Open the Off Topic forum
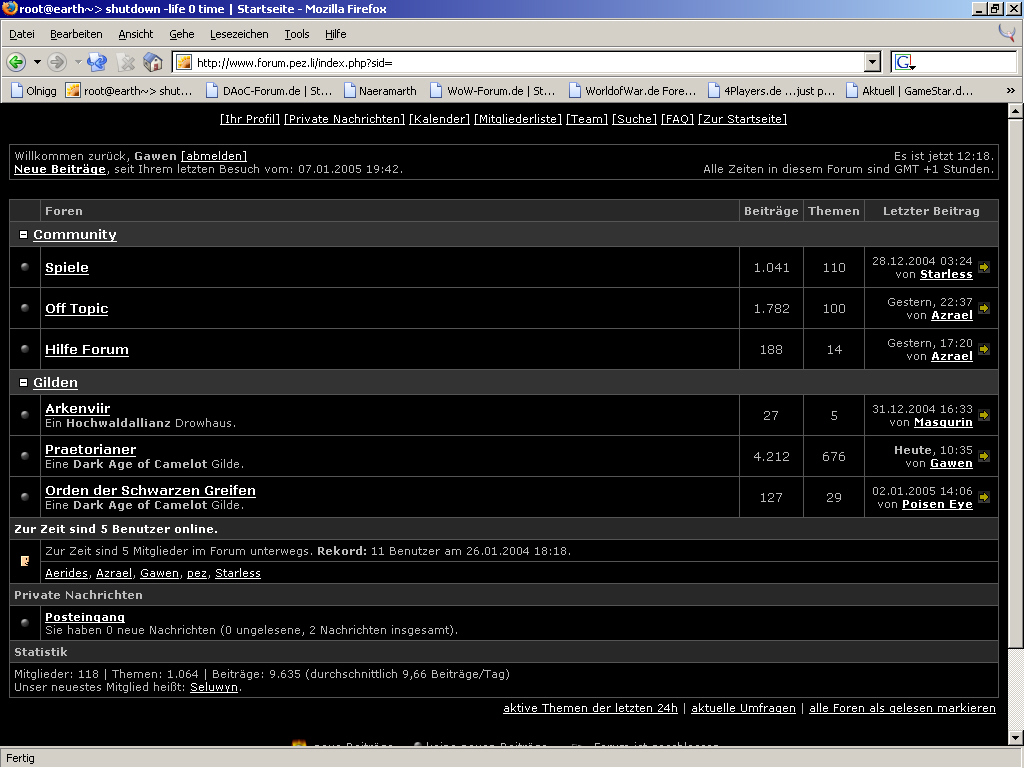This screenshot has height=768, width=1024. click(x=76, y=309)
